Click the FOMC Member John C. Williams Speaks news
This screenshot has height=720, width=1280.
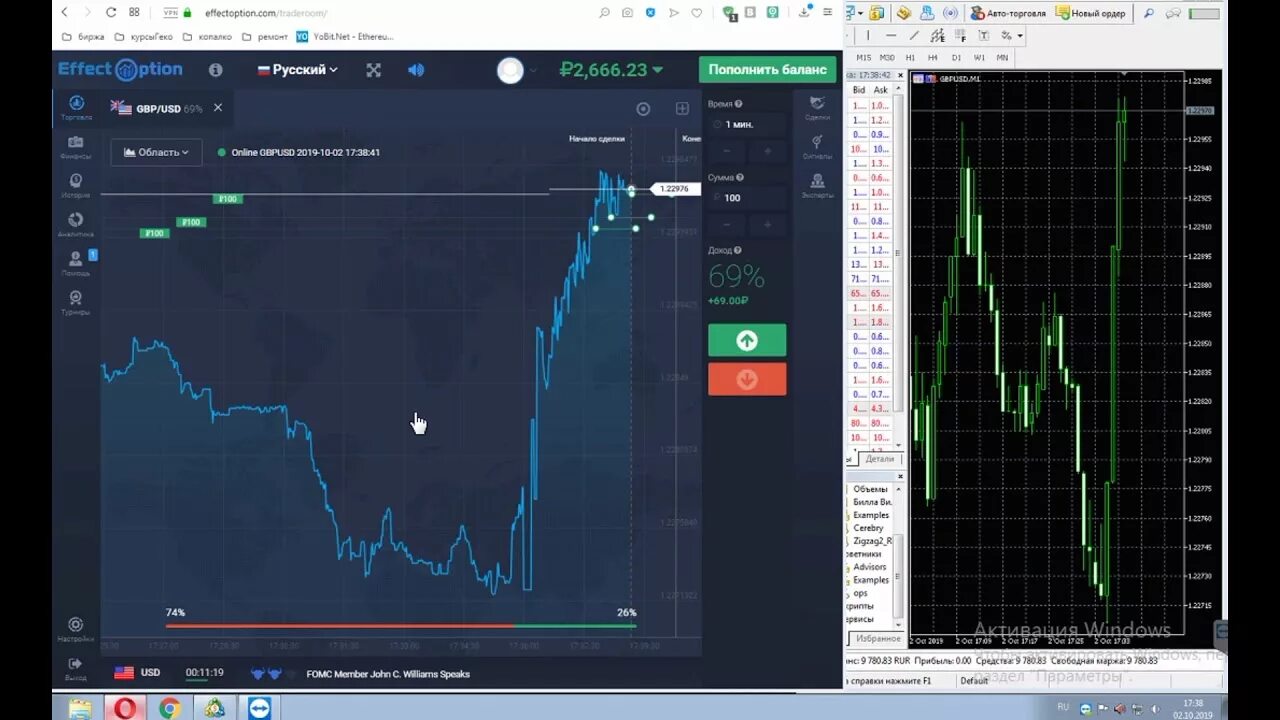[x=388, y=674]
